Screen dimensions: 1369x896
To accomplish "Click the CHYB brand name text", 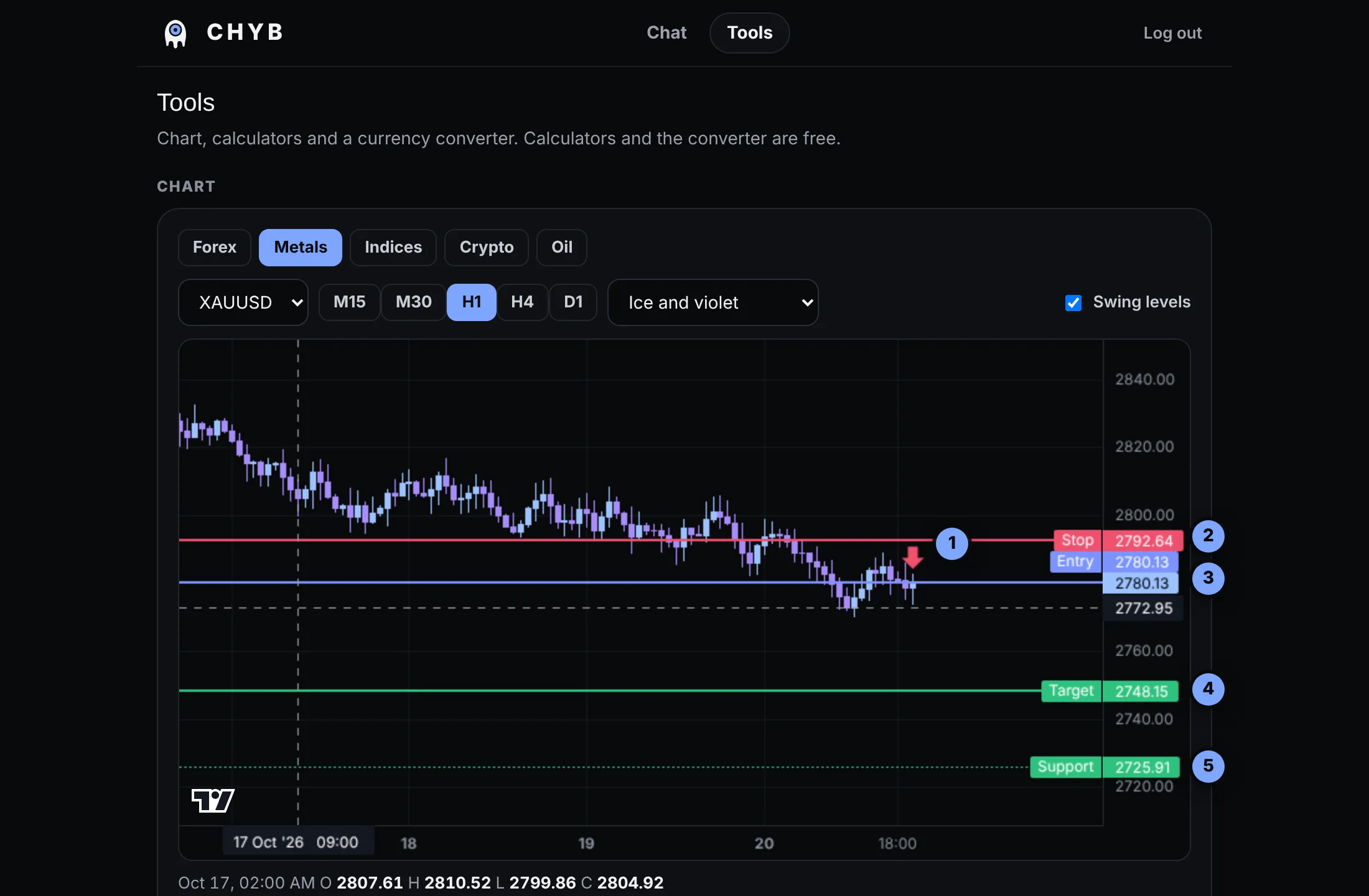I will click(245, 32).
